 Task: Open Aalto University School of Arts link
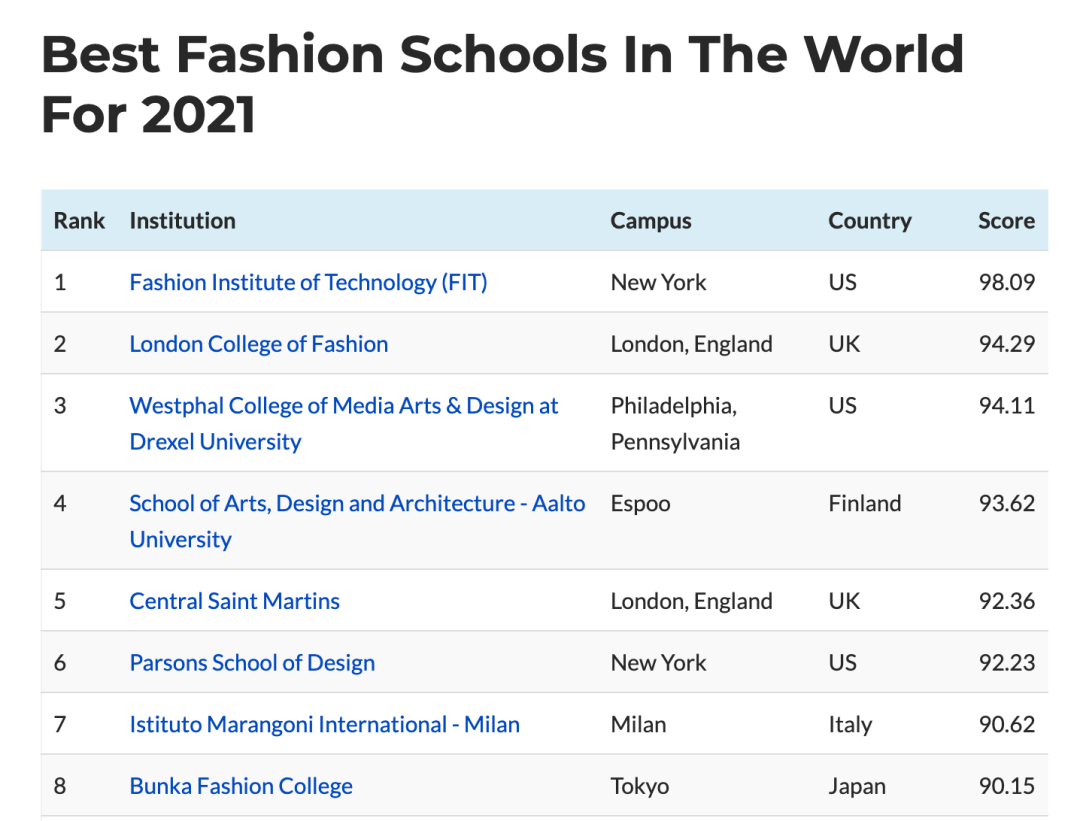[x=356, y=504]
